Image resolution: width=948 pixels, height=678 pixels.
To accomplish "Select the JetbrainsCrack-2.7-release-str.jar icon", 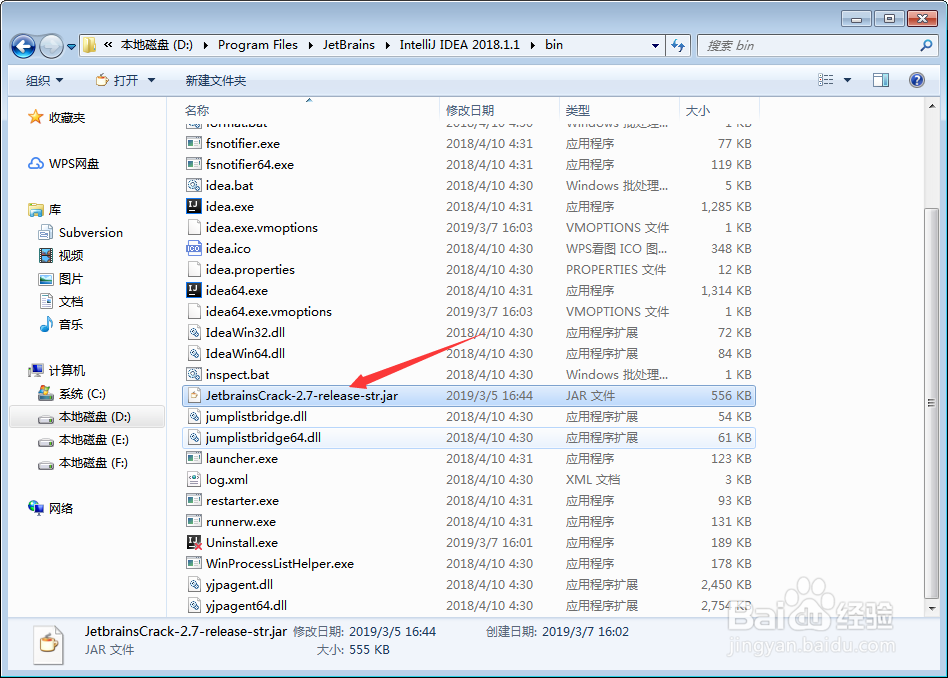I will pos(193,396).
